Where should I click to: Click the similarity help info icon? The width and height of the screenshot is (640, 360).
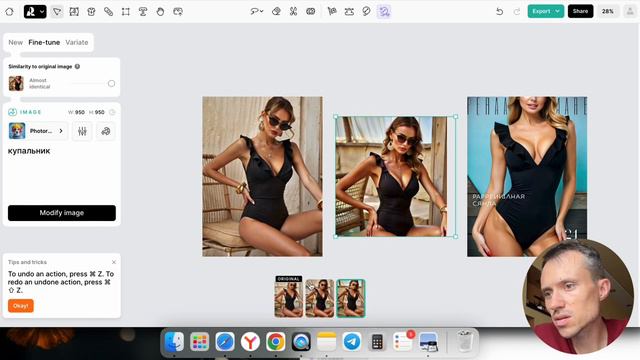pyautogui.click(x=77, y=66)
